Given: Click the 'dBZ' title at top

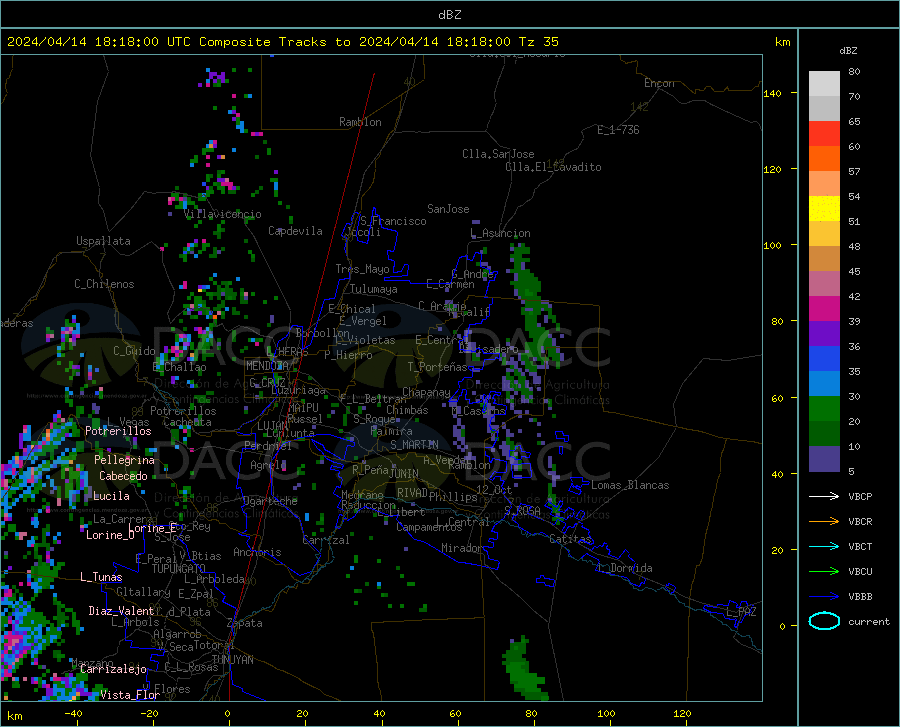Looking at the screenshot, I should click(449, 15).
